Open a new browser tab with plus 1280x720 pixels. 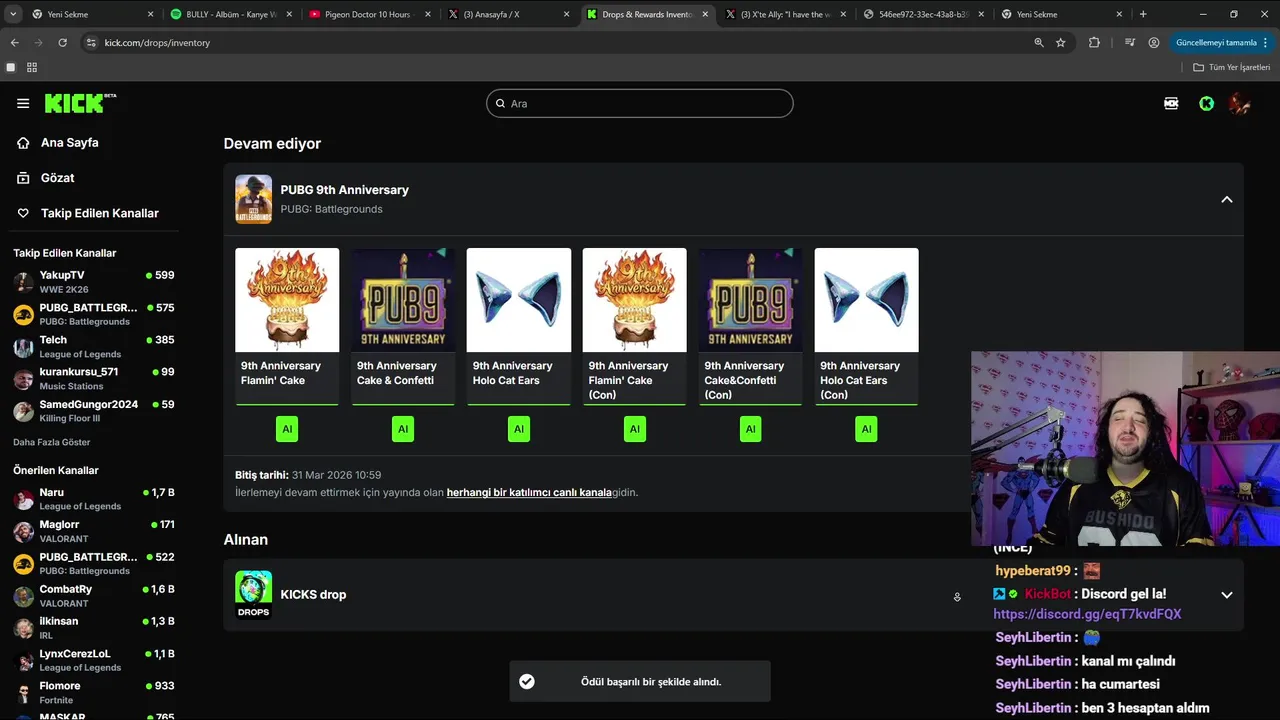pos(1143,14)
